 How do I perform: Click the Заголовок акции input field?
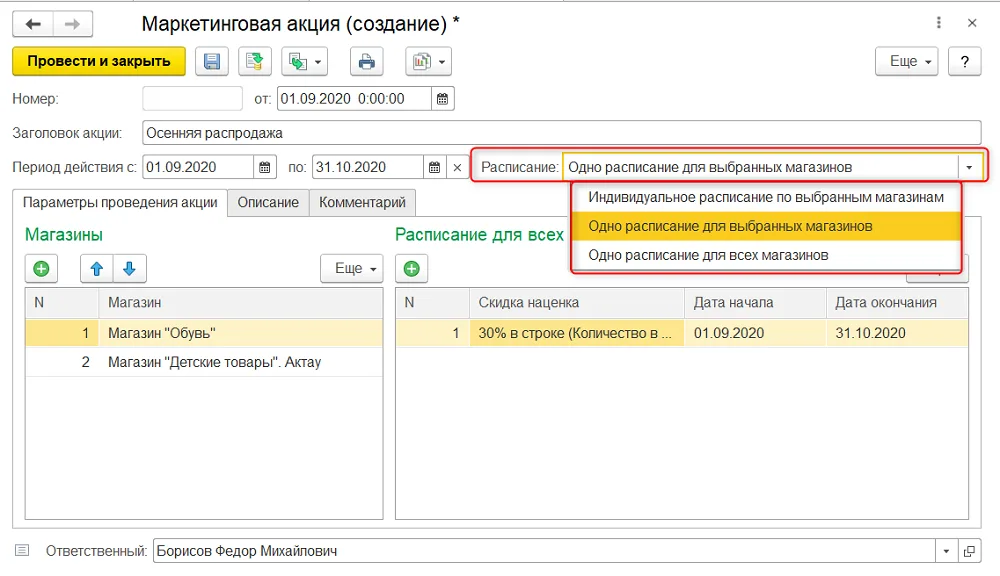tap(561, 133)
